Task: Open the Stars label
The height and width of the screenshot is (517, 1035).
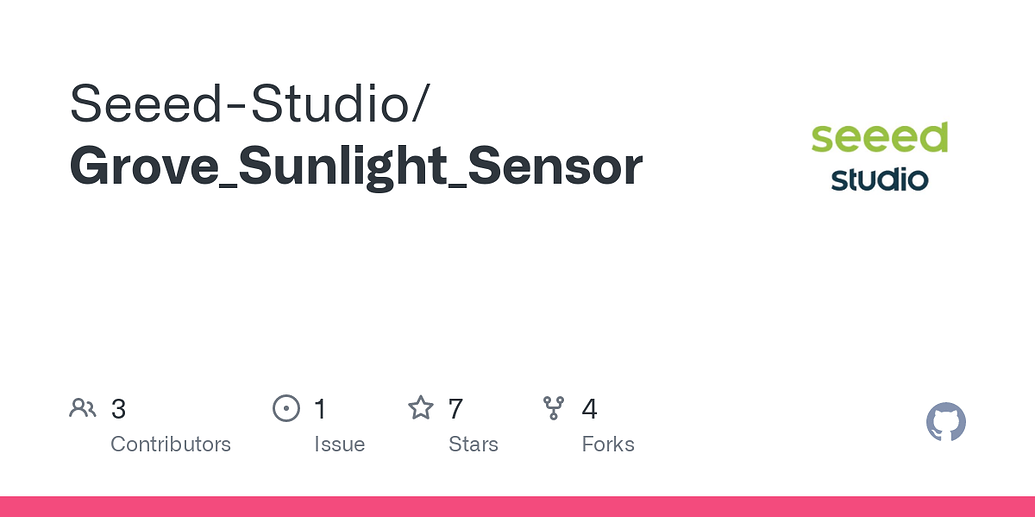Action: pos(473,444)
